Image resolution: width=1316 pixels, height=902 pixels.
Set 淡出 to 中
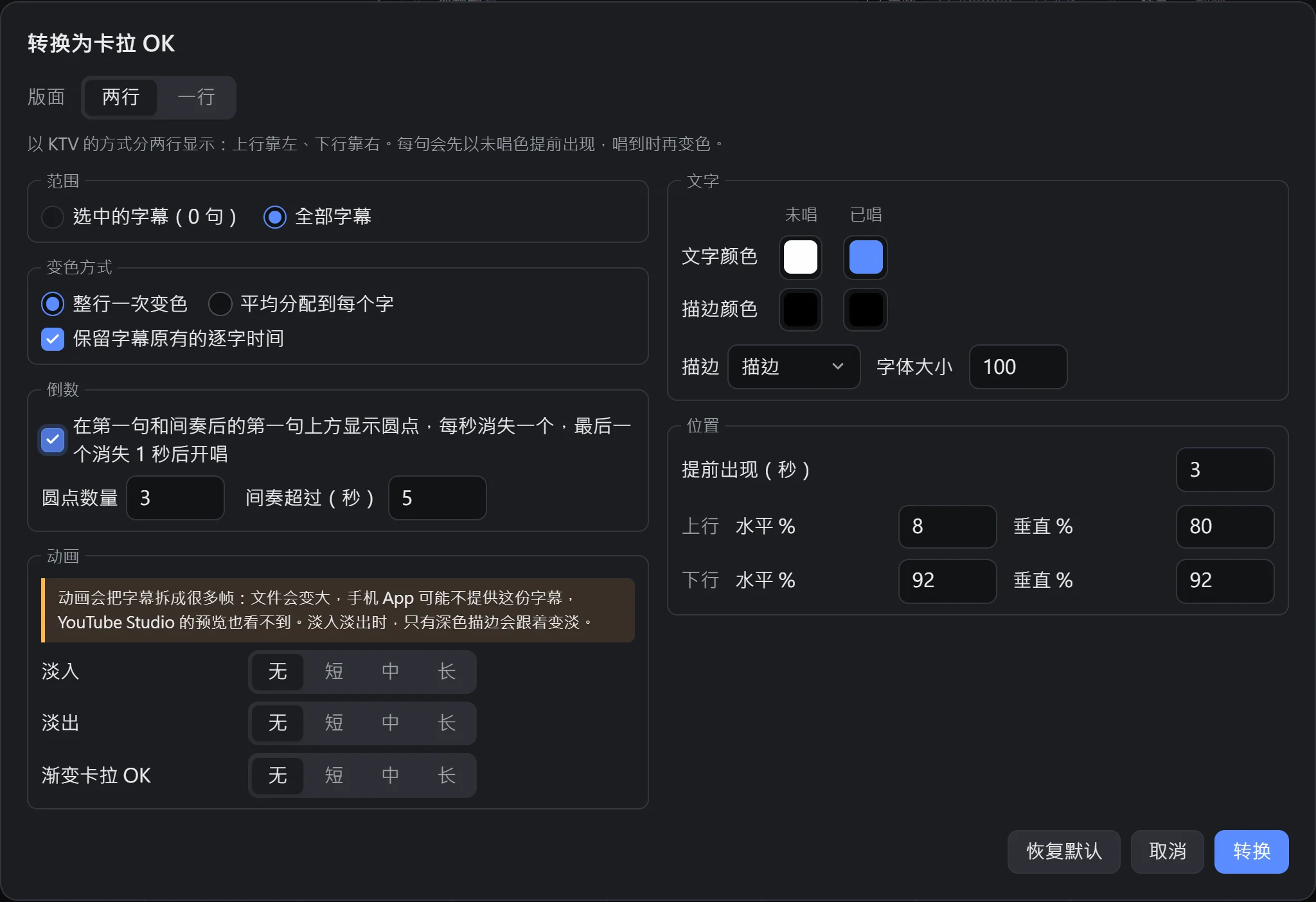tap(391, 723)
